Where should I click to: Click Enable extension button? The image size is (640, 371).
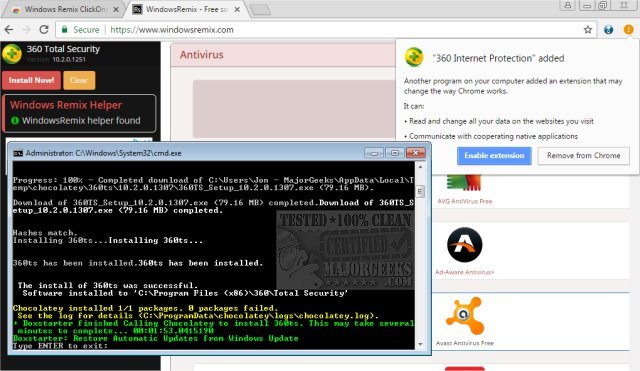point(494,156)
